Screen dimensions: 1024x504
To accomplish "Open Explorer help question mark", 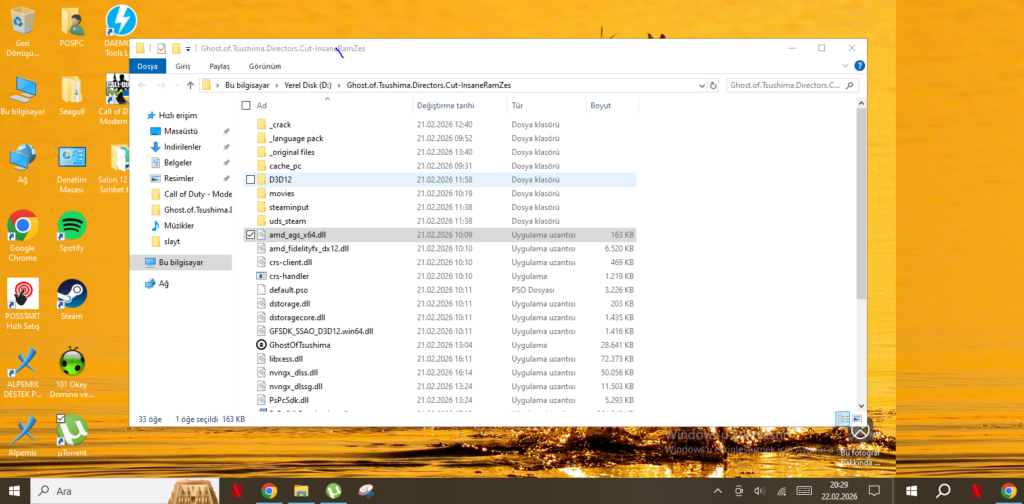I will 859,66.
